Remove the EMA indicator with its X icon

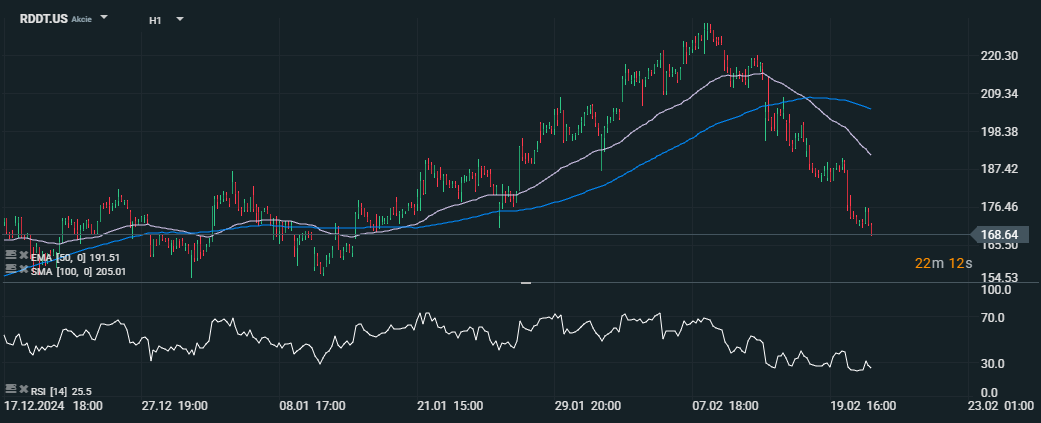click(x=23, y=256)
